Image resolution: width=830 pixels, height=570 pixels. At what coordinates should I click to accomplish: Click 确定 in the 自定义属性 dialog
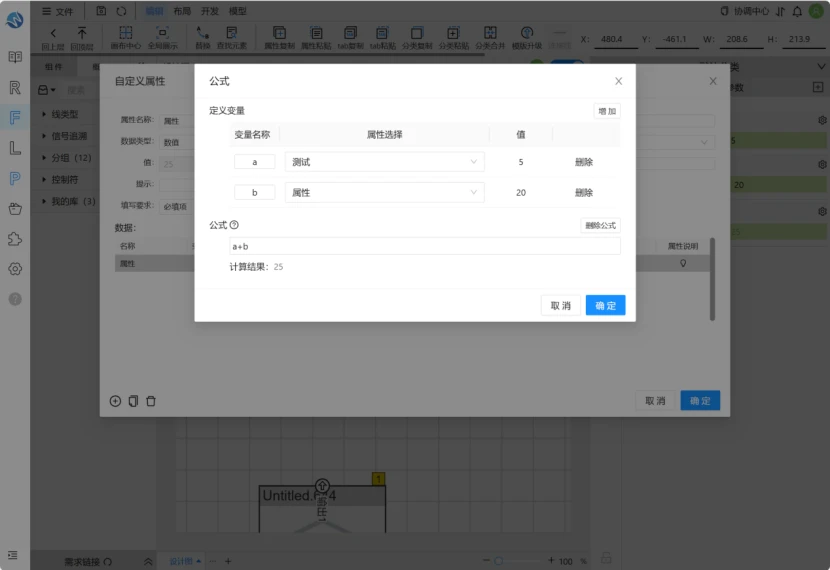click(x=700, y=401)
